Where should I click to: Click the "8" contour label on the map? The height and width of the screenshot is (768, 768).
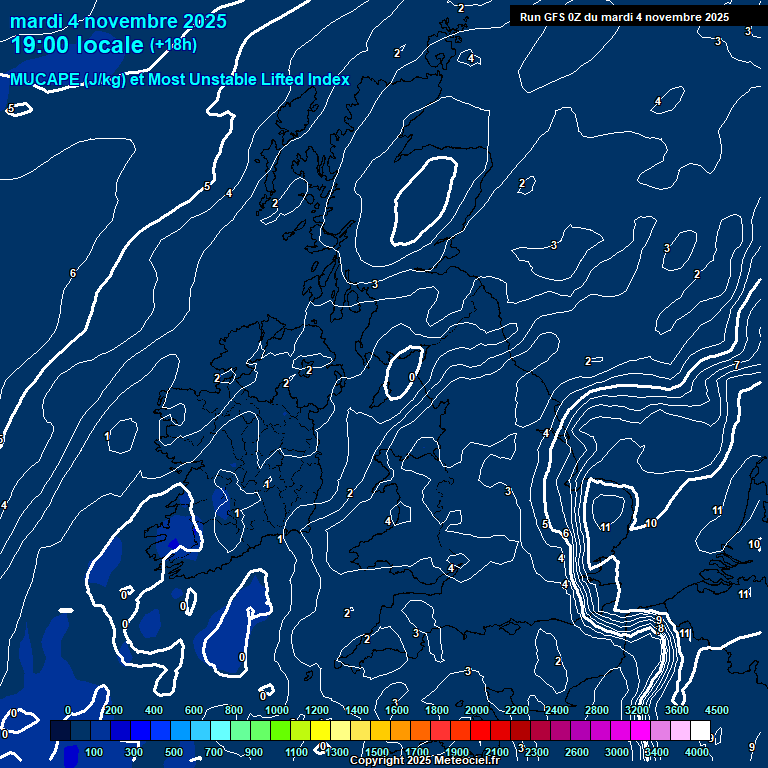pos(660,628)
